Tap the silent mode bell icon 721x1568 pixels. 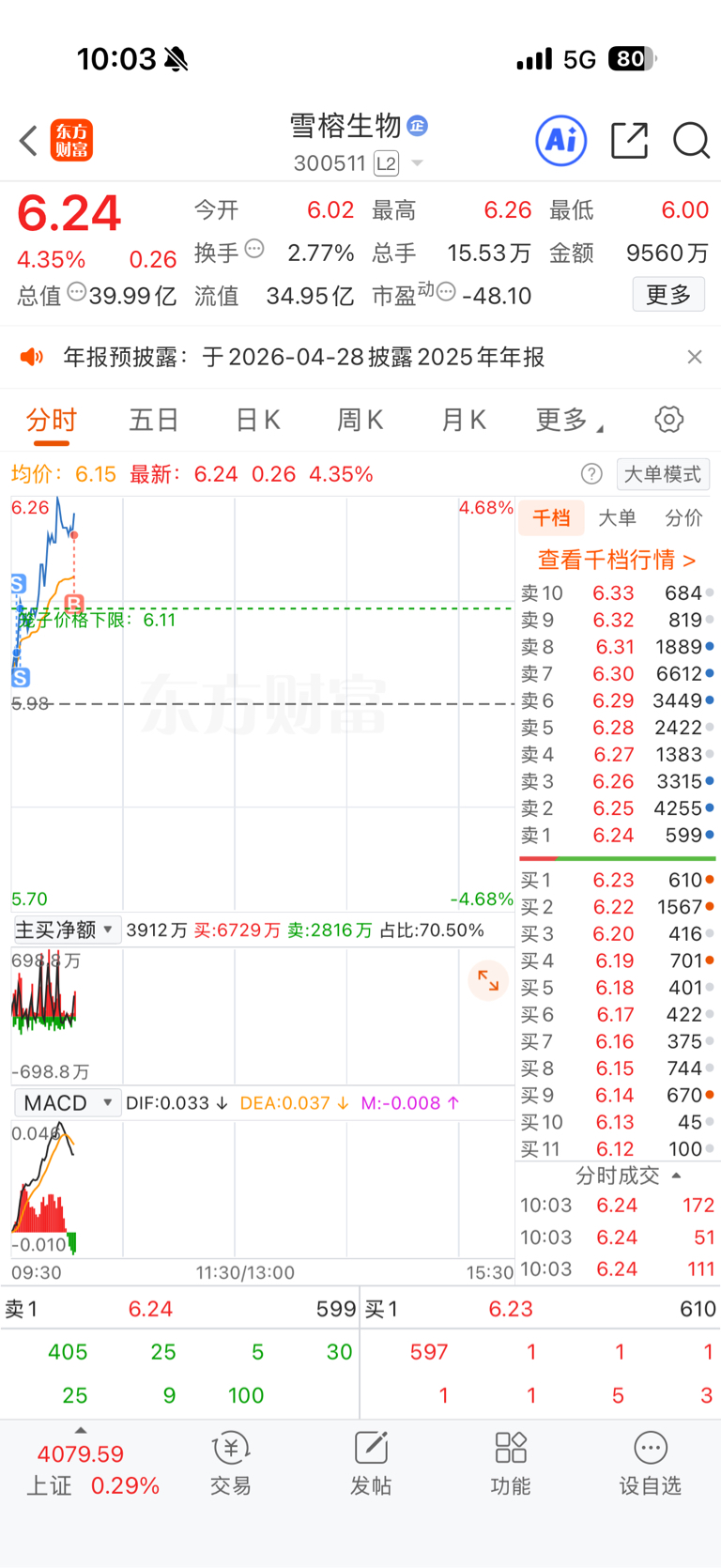click(x=176, y=60)
